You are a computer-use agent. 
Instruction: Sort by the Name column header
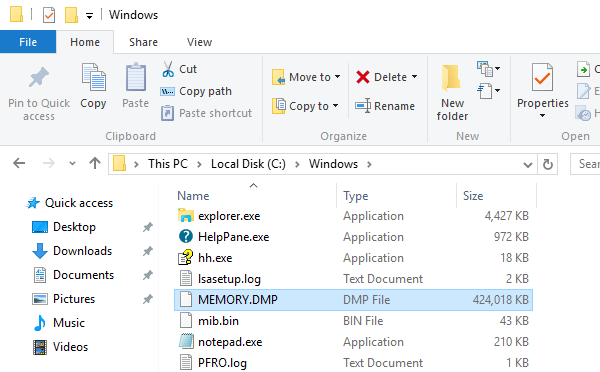[x=193, y=196]
